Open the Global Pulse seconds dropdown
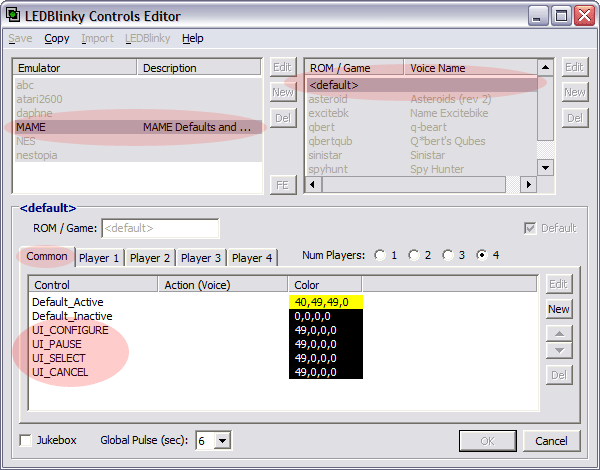The height and width of the screenshot is (470, 600). coord(222,441)
